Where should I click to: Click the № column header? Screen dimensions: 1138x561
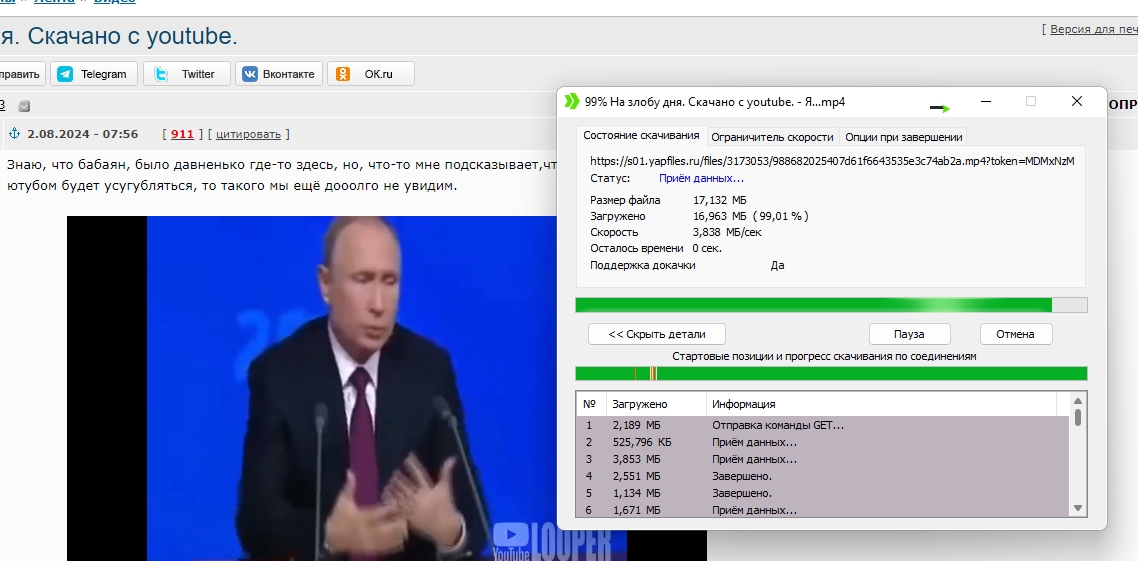pos(590,404)
